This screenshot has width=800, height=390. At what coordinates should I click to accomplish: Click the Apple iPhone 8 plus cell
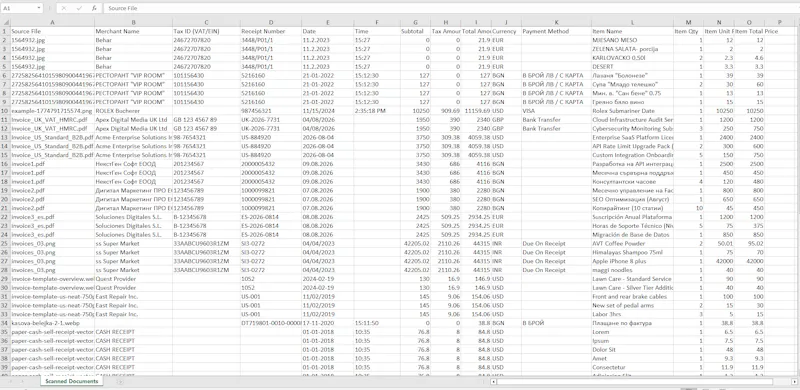632,261
